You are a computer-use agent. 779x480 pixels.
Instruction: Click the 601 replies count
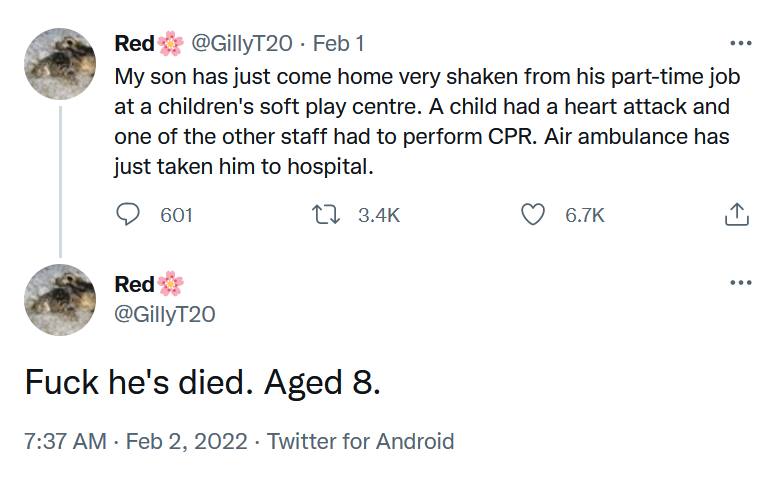(x=176, y=214)
